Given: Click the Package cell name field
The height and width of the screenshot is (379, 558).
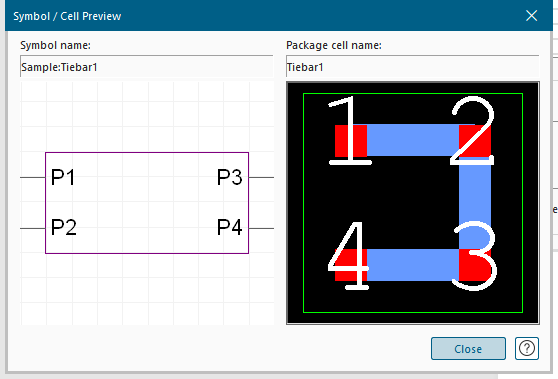Looking at the screenshot, I should click(x=412, y=67).
